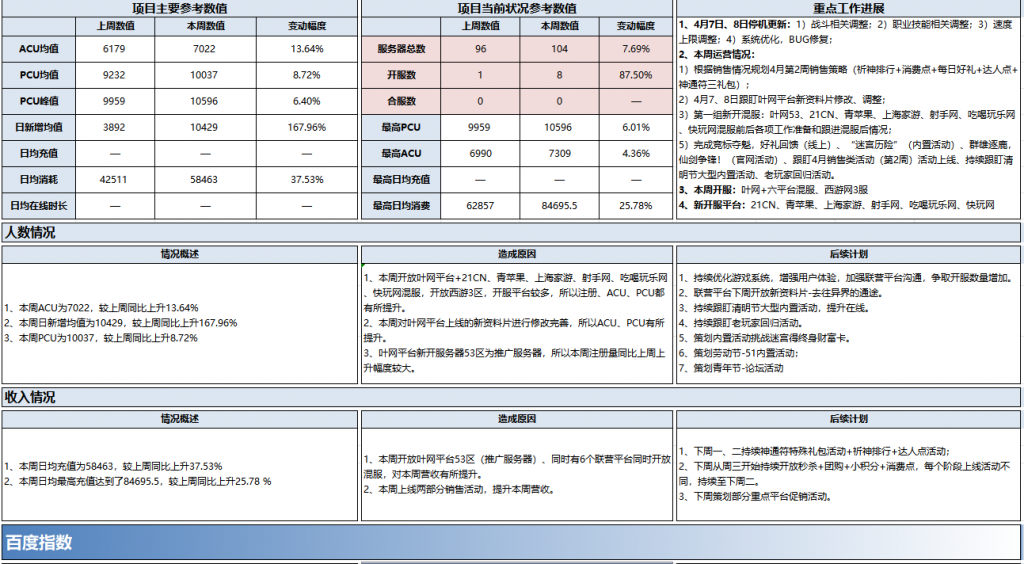
Task: Click the line 本周PCU为10037
Action: (x=101, y=338)
